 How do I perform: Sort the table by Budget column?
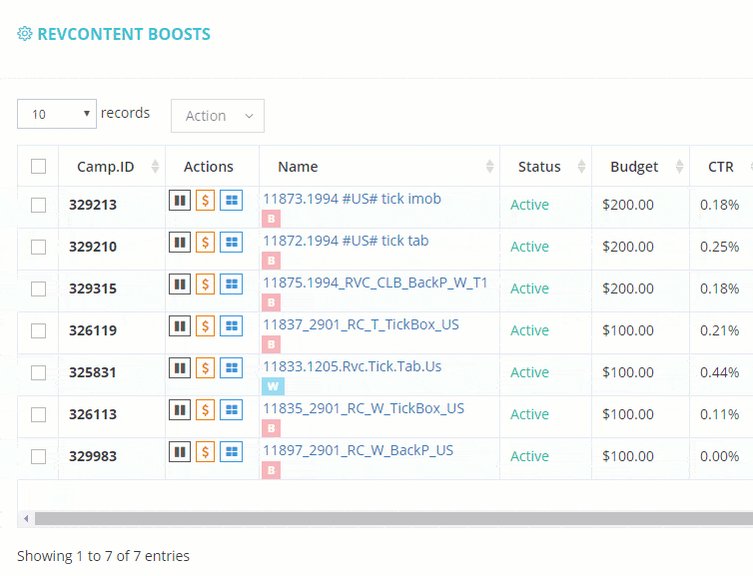click(x=641, y=166)
